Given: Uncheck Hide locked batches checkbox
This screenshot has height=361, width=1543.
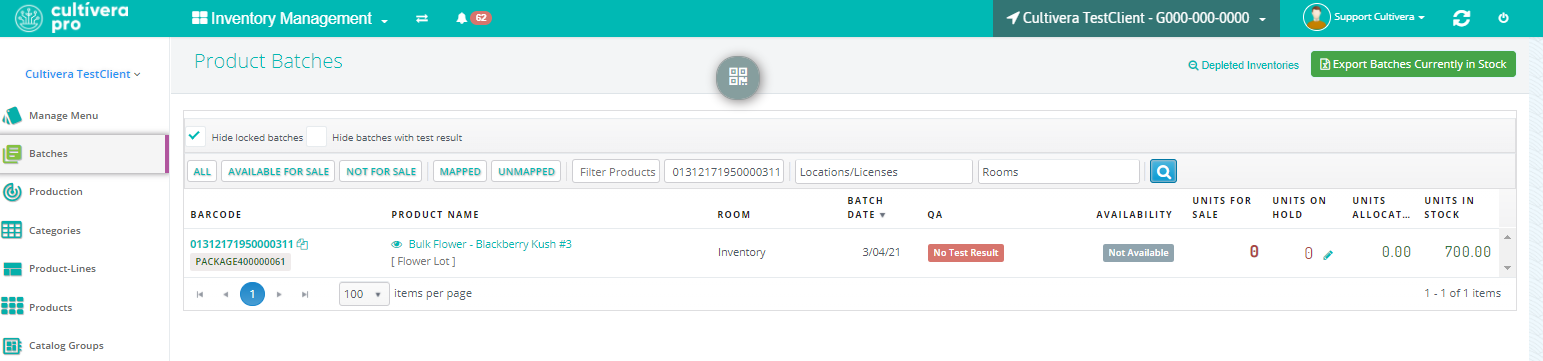Looking at the screenshot, I should [x=196, y=136].
